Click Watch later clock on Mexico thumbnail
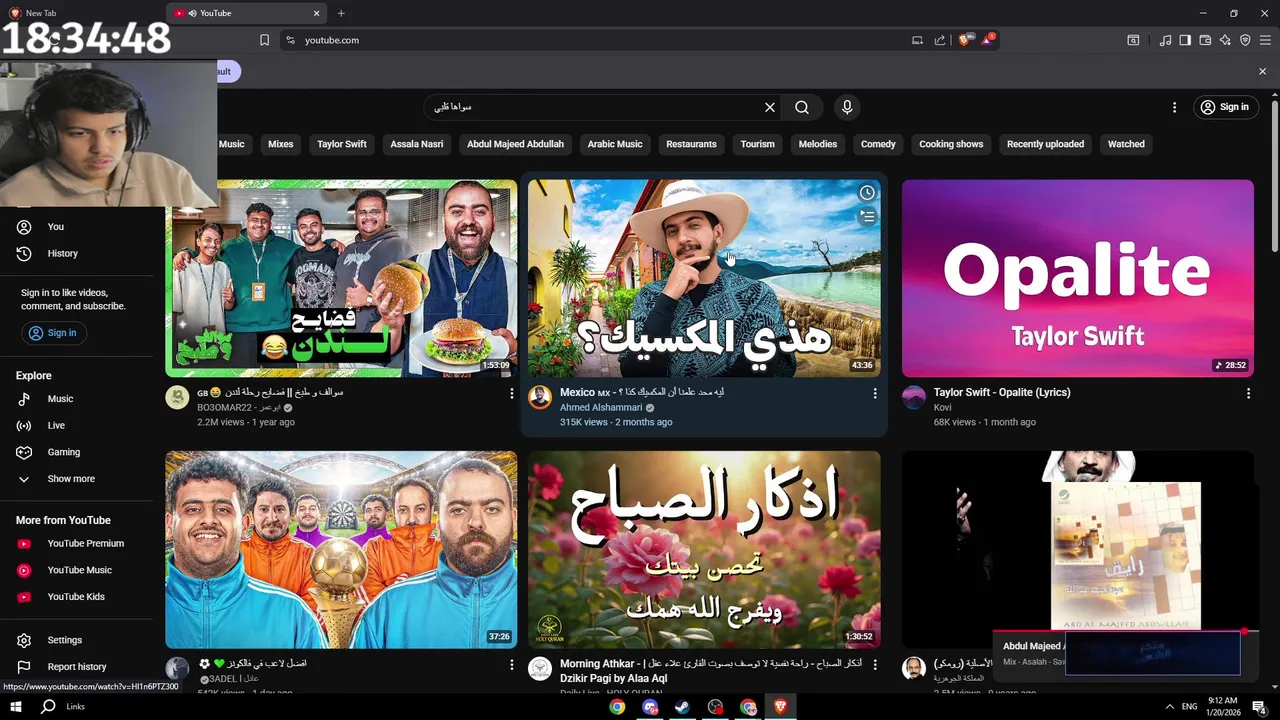This screenshot has height=720, width=1280. point(867,193)
